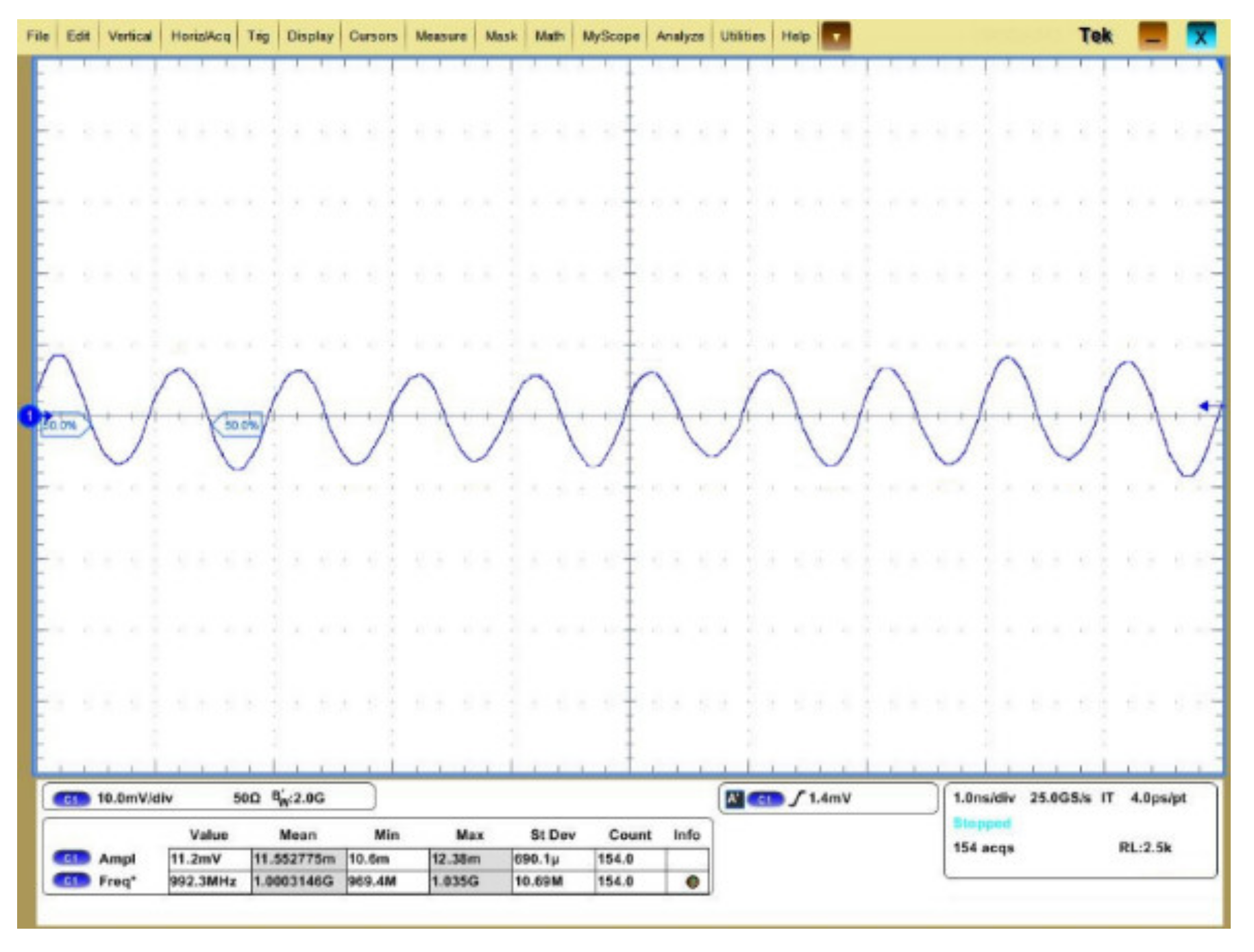
Task: Click the 4.0ps/pt resolution readout
Action: click(x=1158, y=798)
